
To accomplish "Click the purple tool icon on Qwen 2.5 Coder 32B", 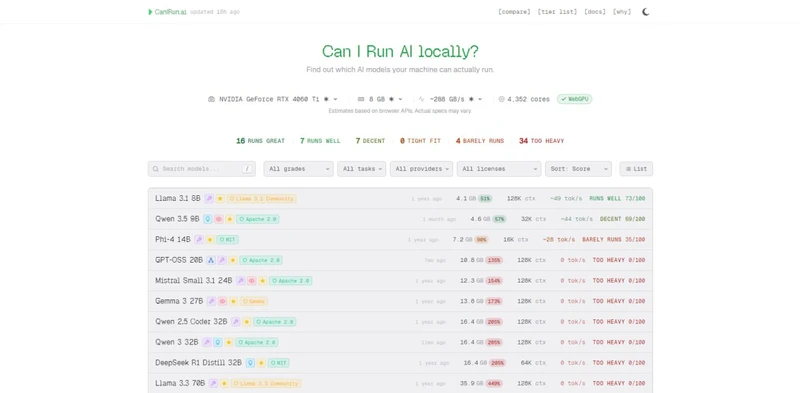I will coord(236,322).
